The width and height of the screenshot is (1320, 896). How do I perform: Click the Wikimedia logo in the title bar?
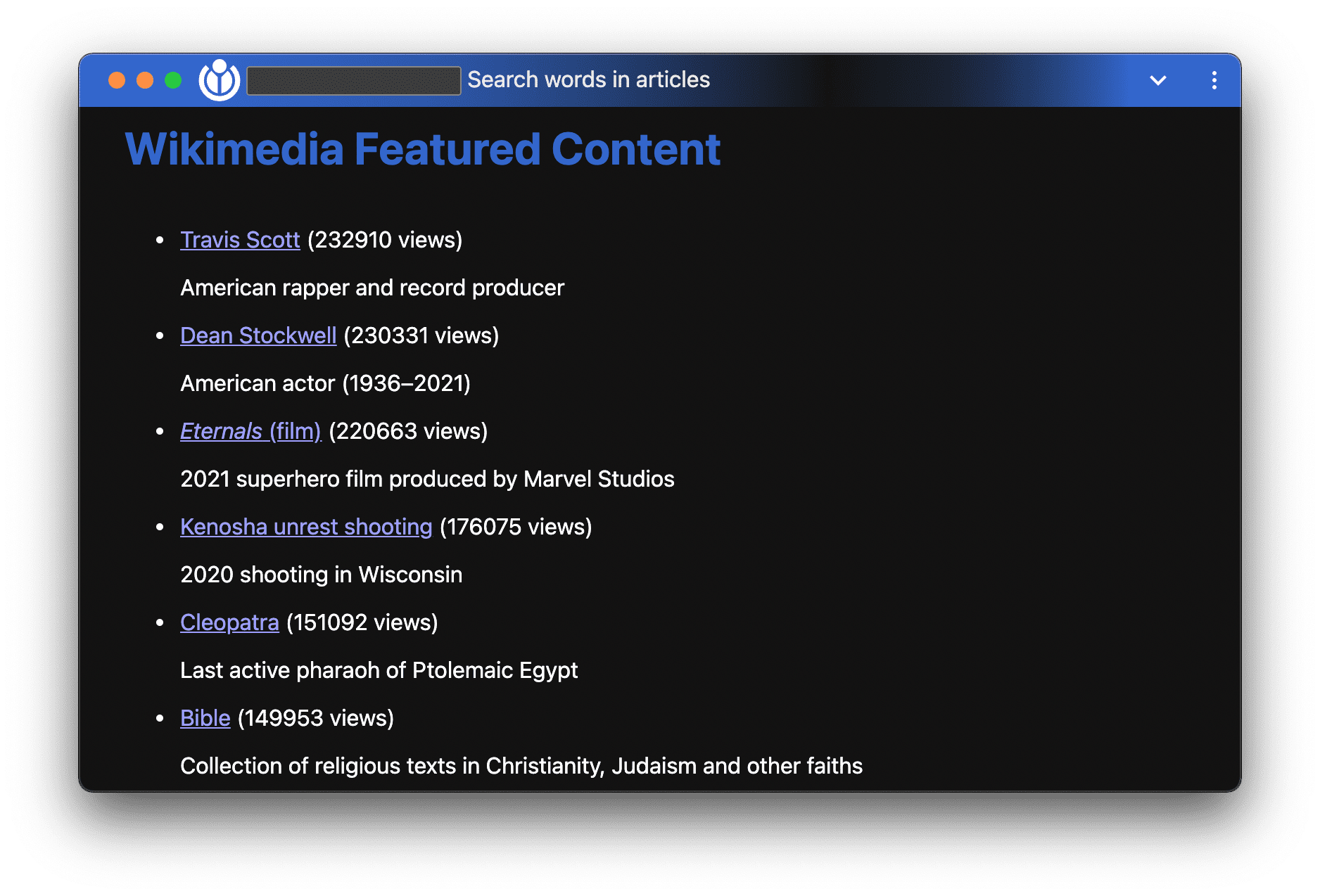(219, 79)
